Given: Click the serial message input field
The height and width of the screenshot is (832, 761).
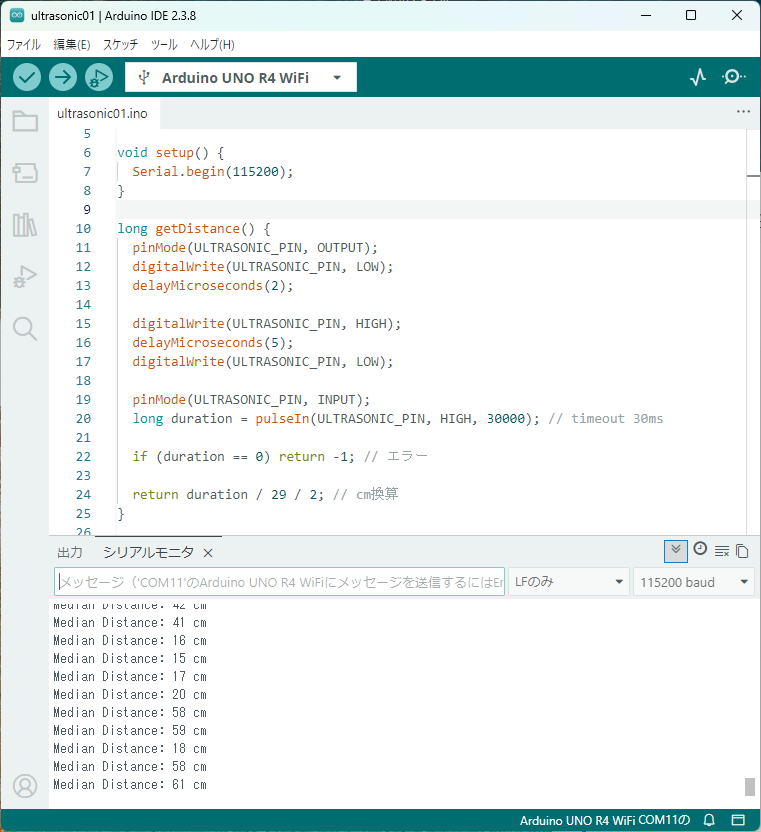Looking at the screenshot, I should 280,582.
